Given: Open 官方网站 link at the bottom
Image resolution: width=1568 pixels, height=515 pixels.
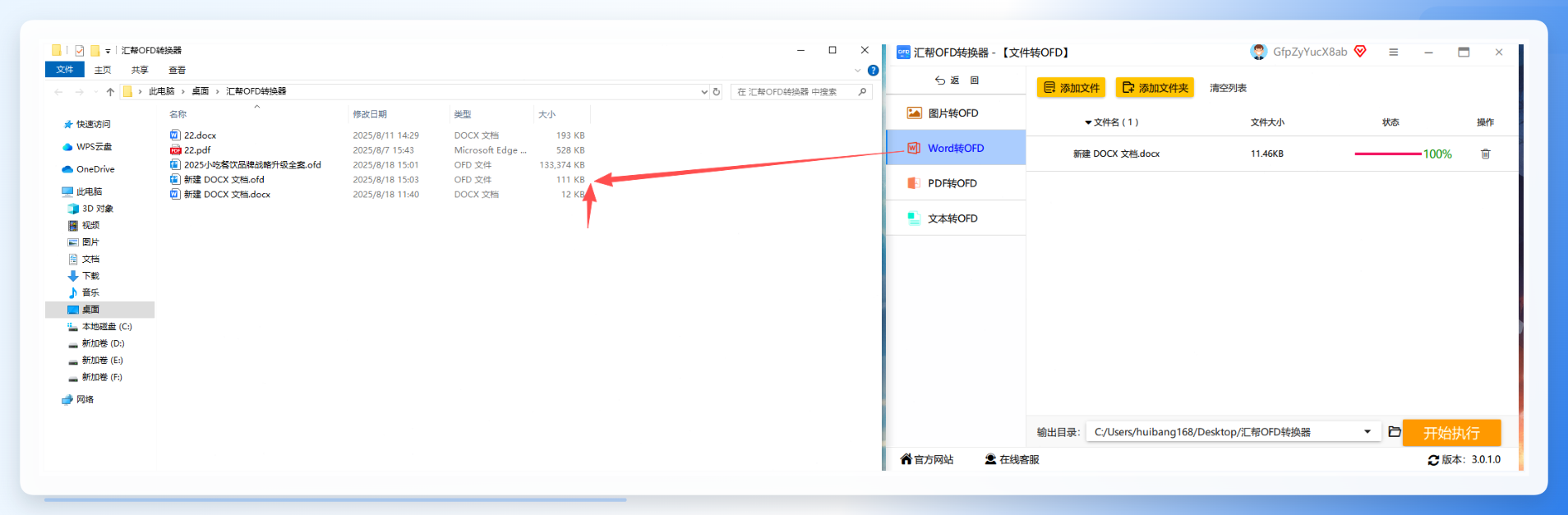Looking at the screenshot, I should 927,459.
